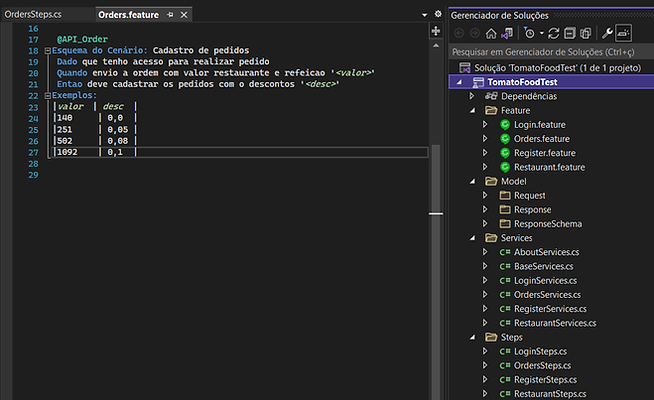Click the pending changes filter clock icon
The height and width of the screenshot is (400, 654).
point(529,33)
